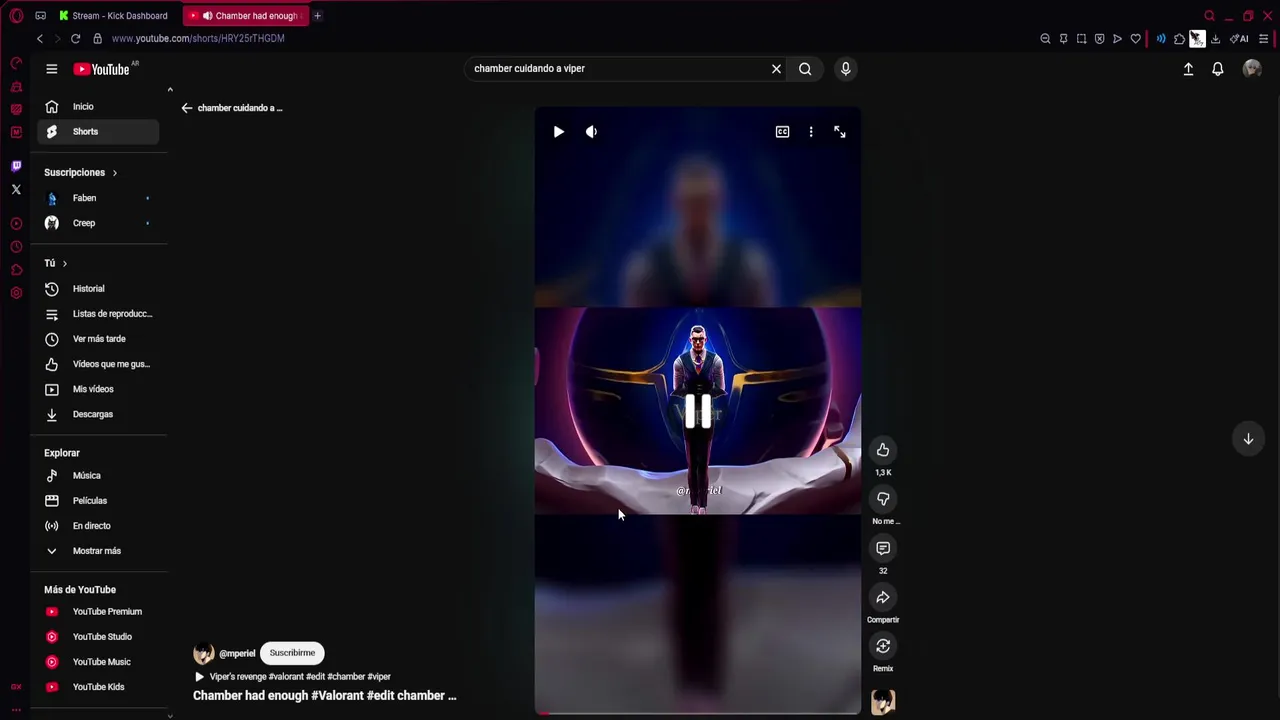Open Opera easy setup sliders icon
The image size is (1280, 720).
(1263, 39)
